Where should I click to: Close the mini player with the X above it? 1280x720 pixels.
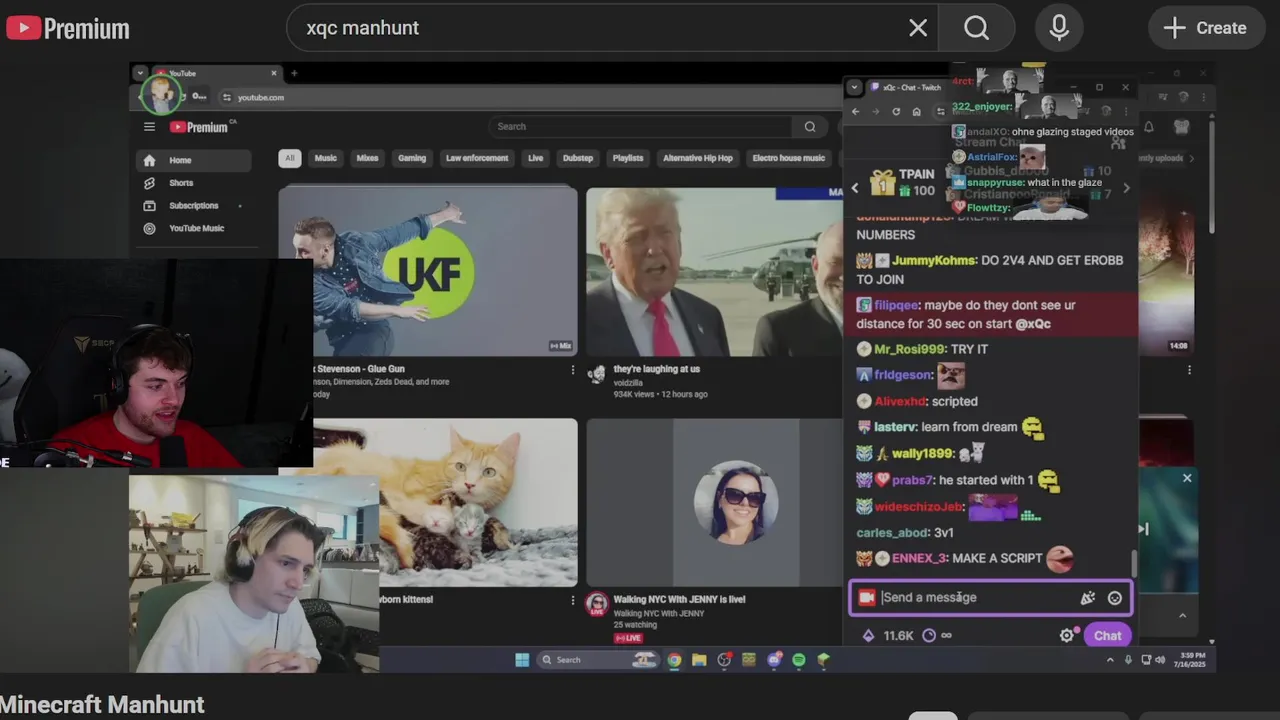(1187, 478)
